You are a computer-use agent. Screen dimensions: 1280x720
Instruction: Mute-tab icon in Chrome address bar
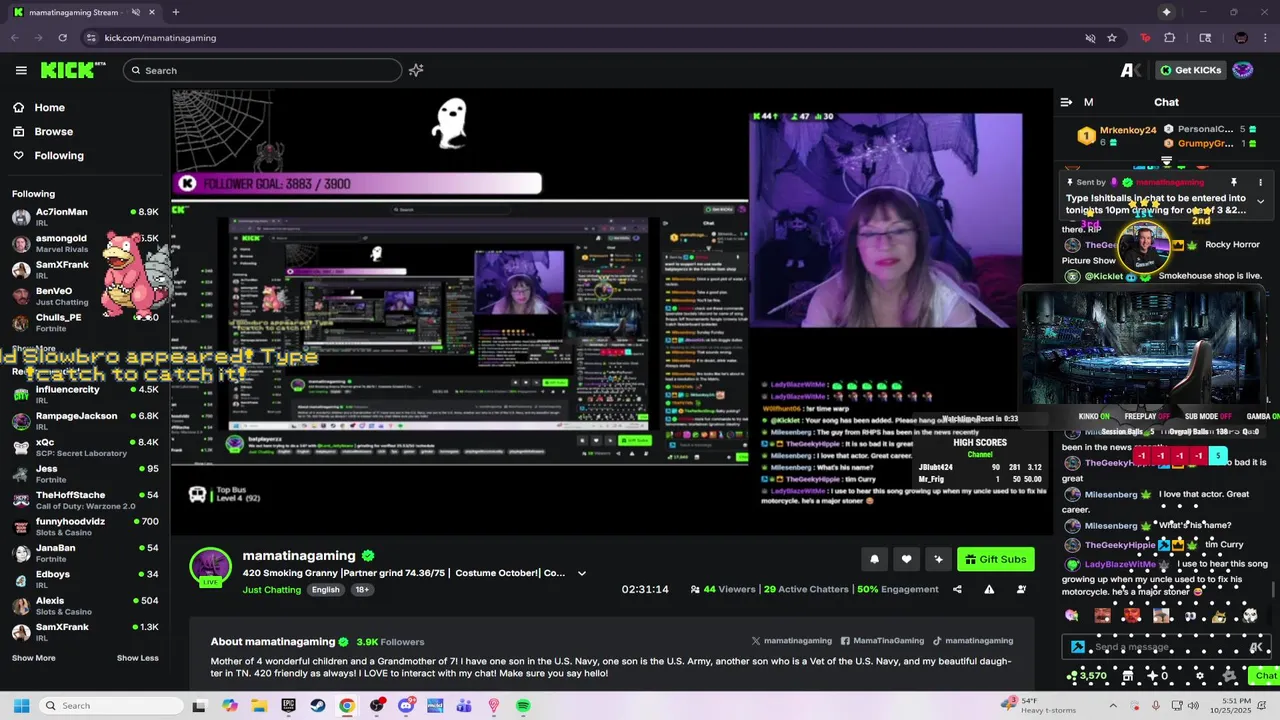coord(1090,38)
